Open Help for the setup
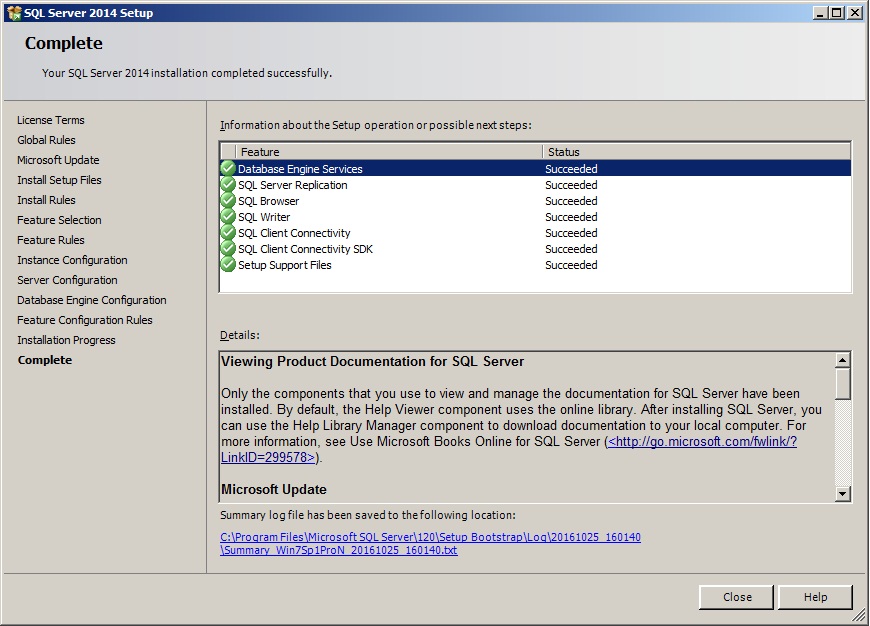Image resolution: width=870 pixels, height=626 pixels. (x=815, y=597)
